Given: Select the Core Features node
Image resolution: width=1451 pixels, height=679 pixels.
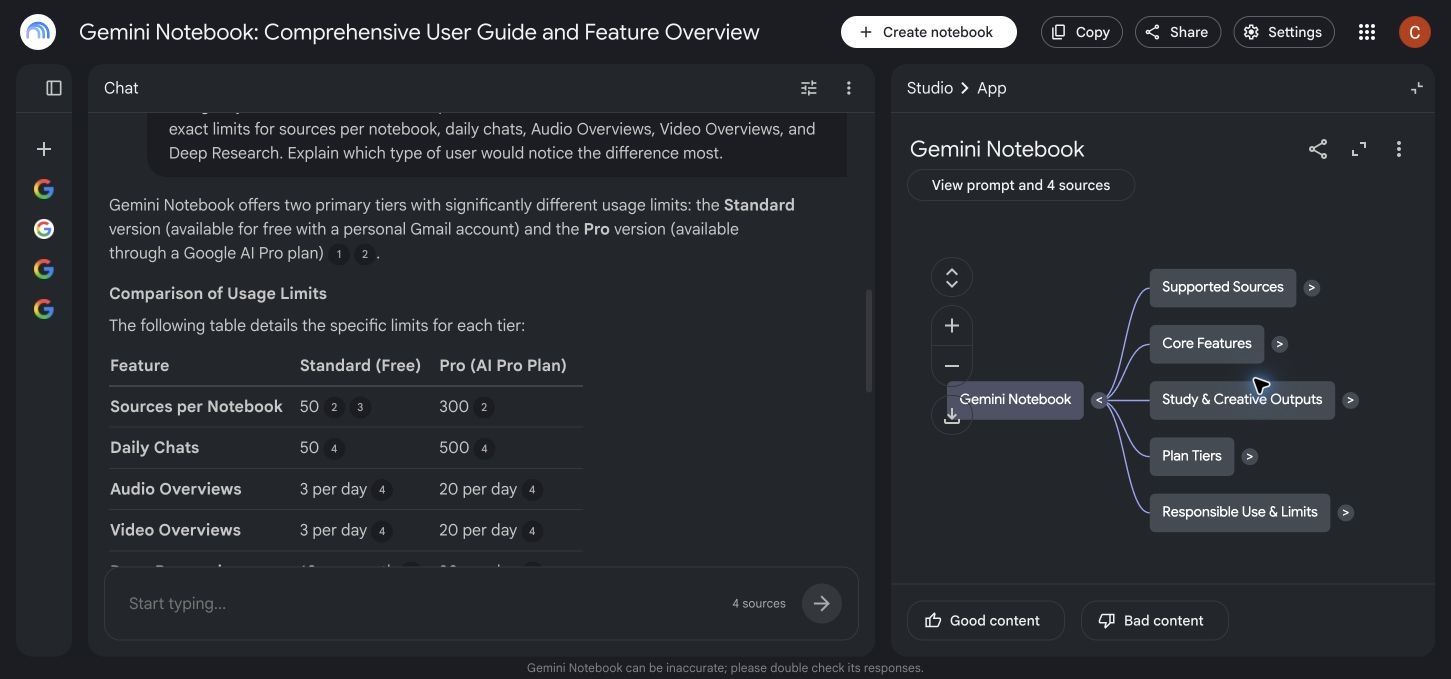Looking at the screenshot, I should click(x=1206, y=343).
